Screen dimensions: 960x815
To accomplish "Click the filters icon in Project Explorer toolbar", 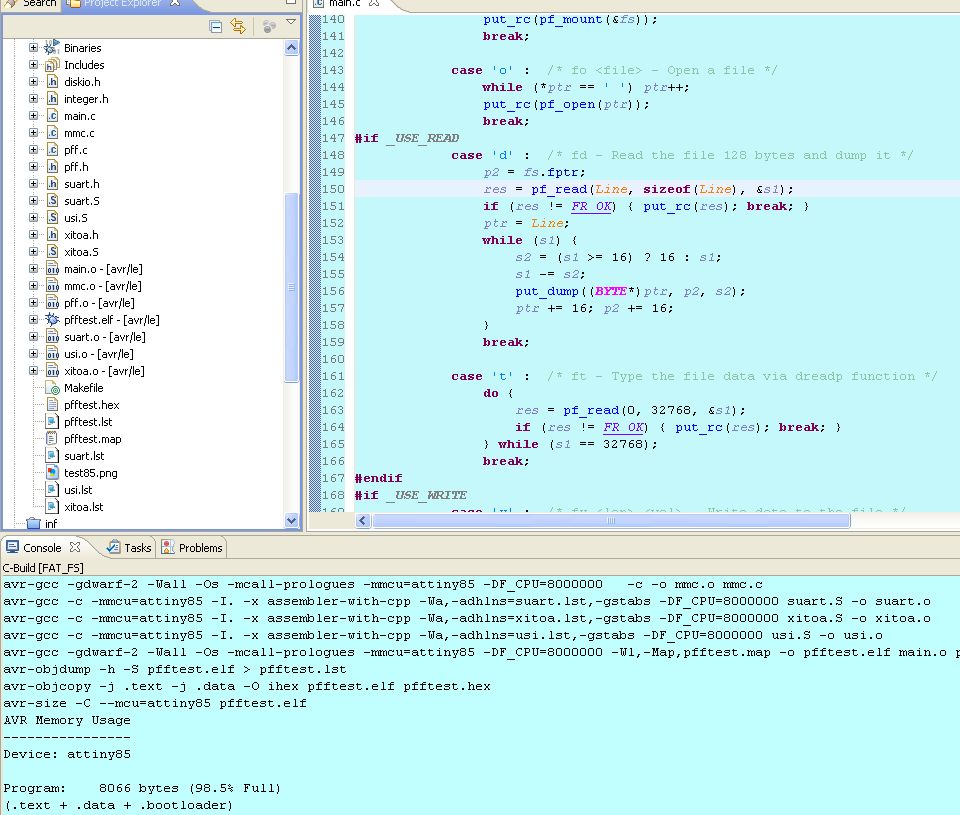I will tap(269, 26).
